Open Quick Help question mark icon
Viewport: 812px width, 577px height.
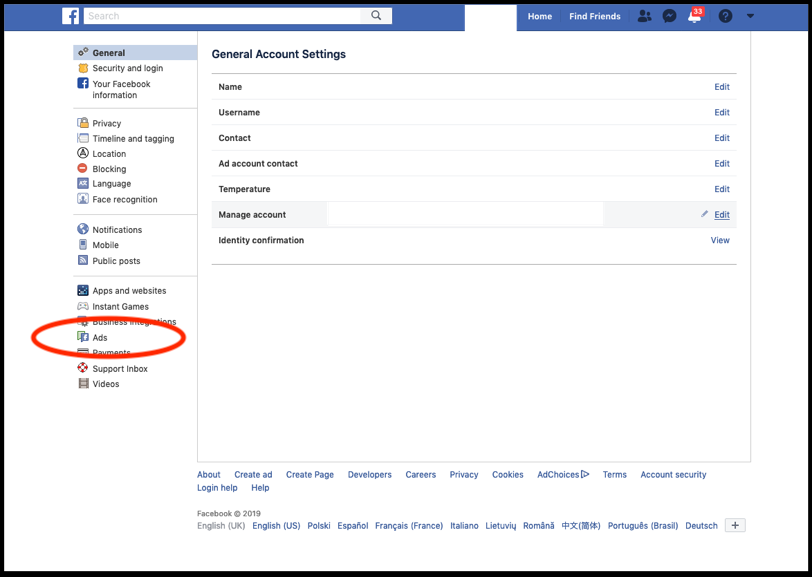coord(725,16)
